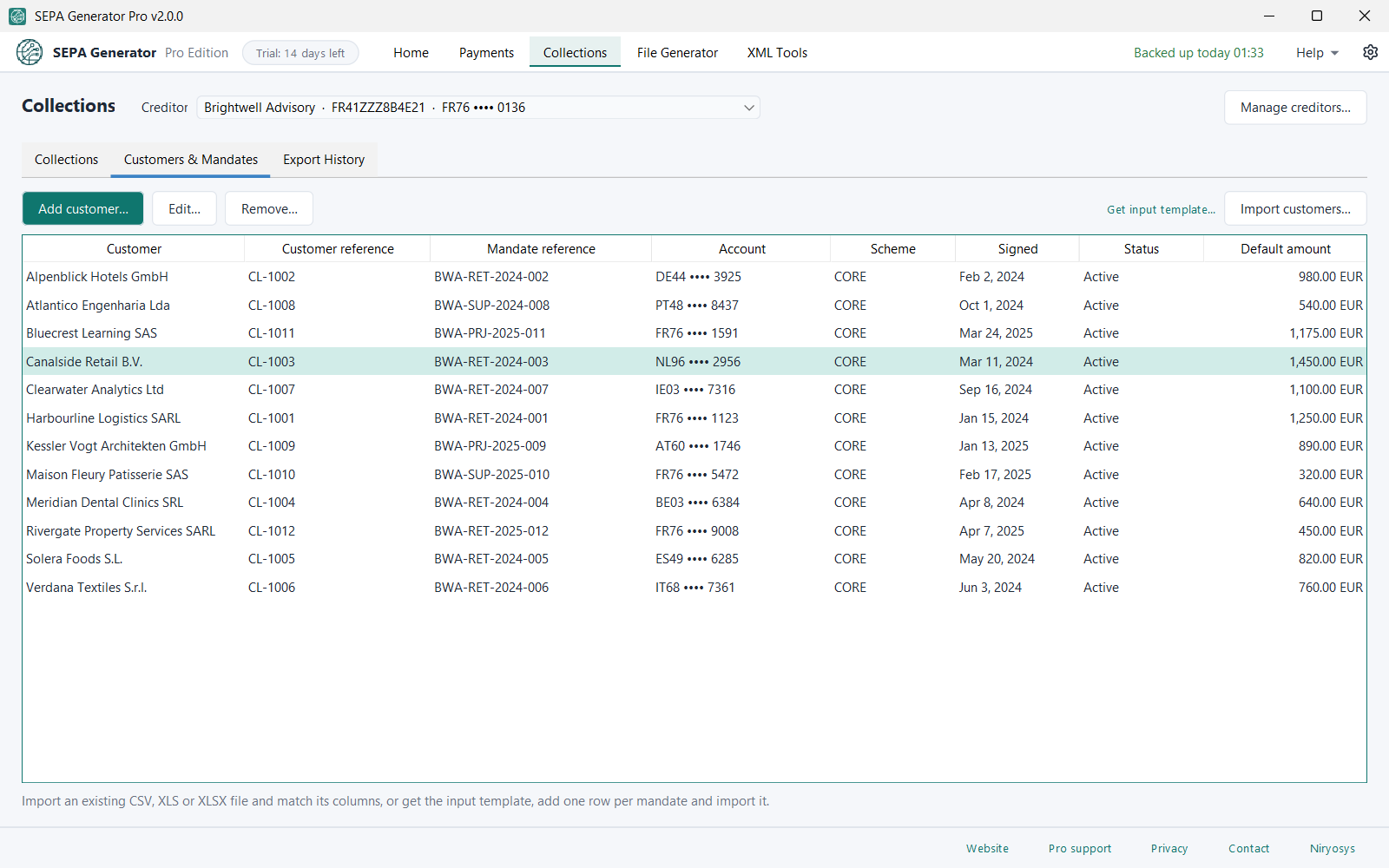
Task: Sort by the Mandate reference column header
Action: 541,249
